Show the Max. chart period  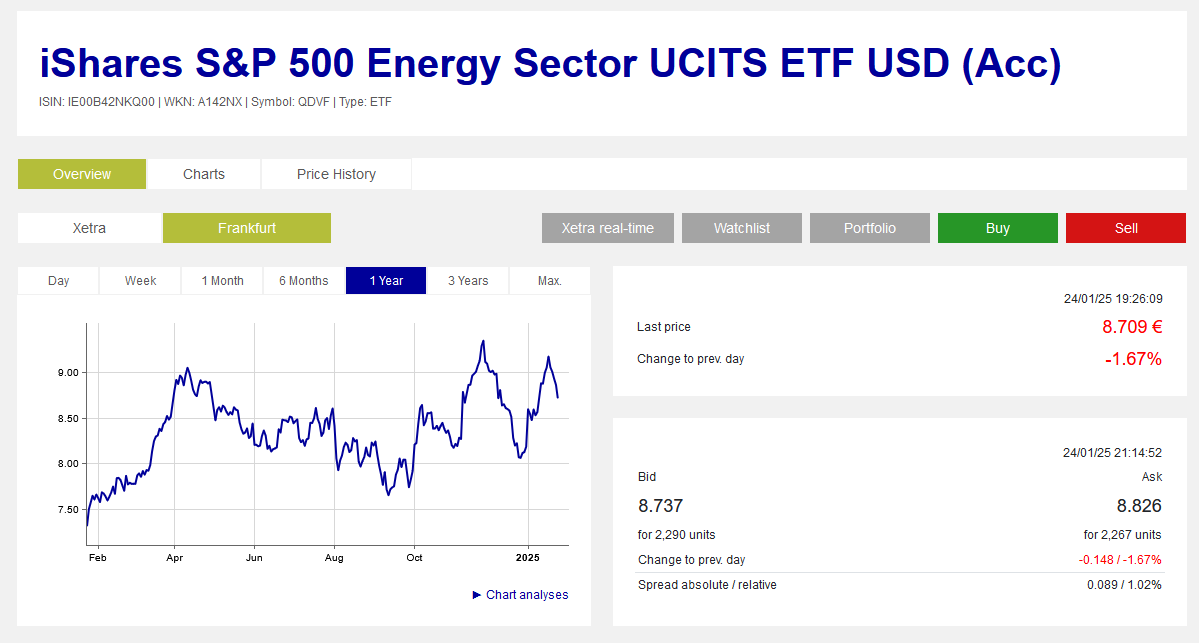pos(550,281)
